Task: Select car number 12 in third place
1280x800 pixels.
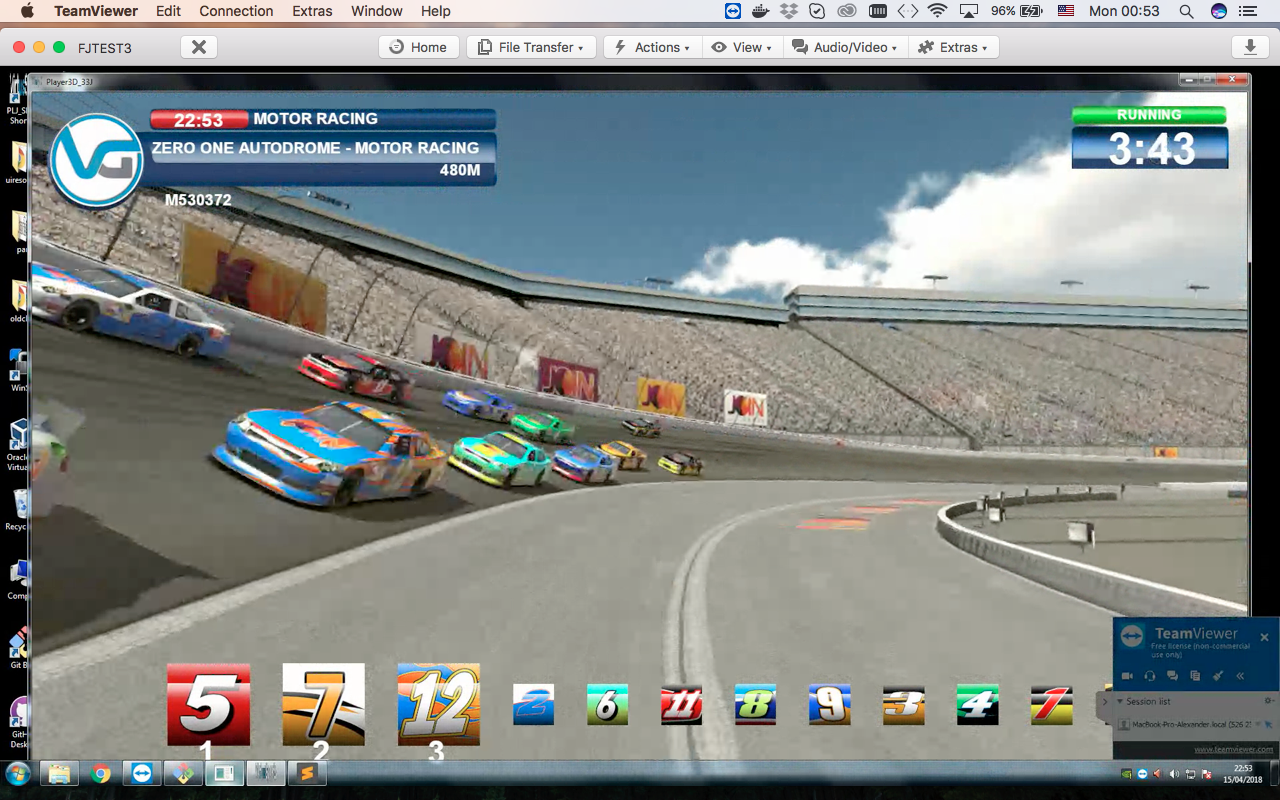Action: click(x=438, y=704)
